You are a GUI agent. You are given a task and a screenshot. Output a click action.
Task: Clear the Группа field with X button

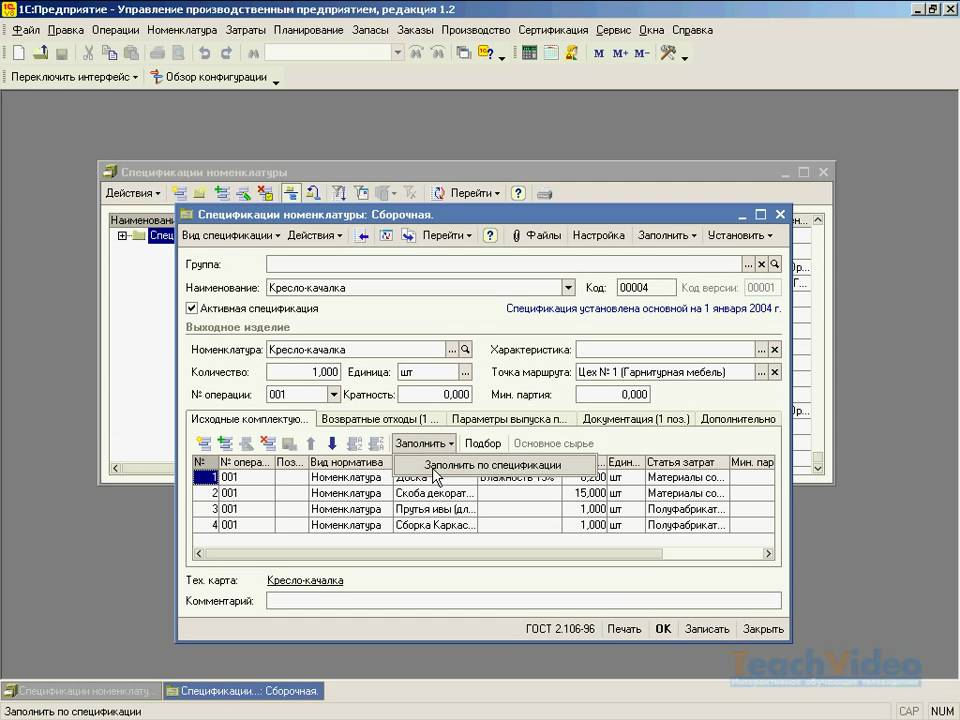tap(761, 264)
